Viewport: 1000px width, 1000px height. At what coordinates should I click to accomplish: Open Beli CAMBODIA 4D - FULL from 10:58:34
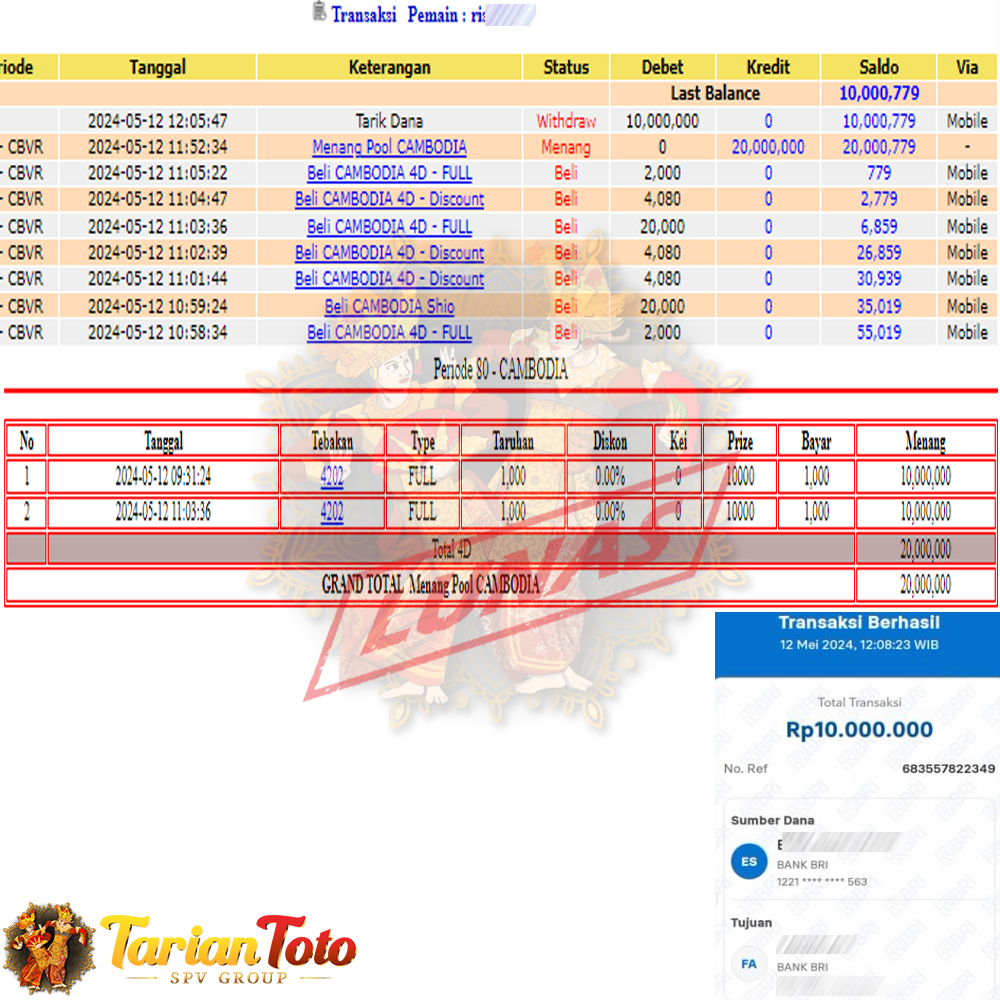point(389,332)
